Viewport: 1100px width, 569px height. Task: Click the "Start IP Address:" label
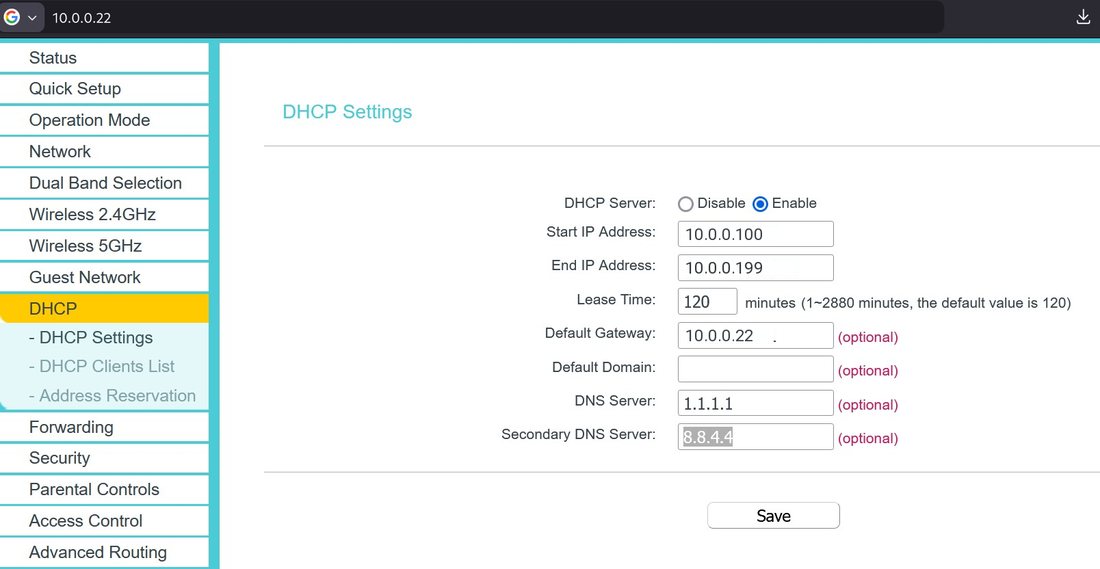tap(601, 232)
